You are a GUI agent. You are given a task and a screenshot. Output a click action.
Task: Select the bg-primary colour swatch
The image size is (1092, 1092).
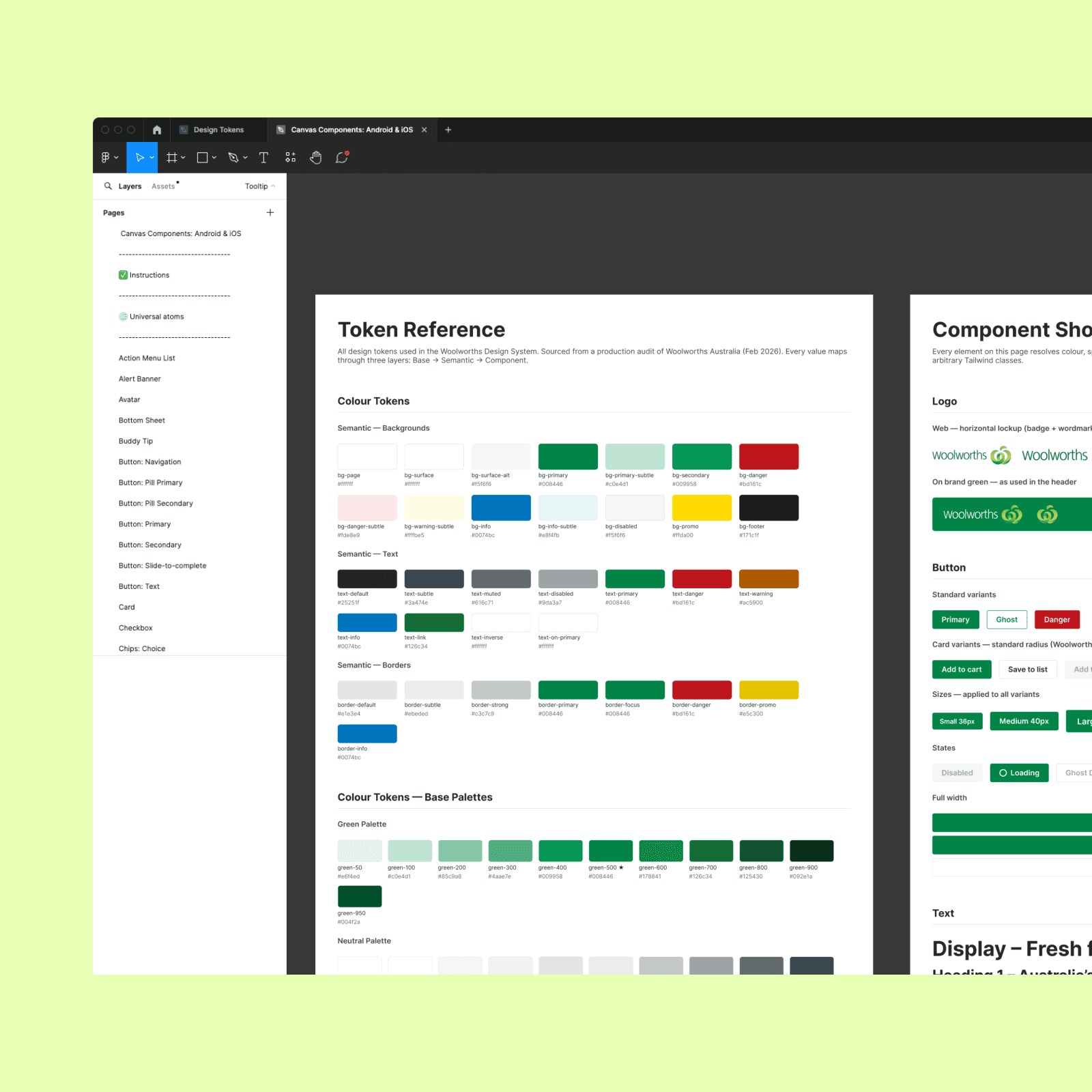tap(568, 457)
